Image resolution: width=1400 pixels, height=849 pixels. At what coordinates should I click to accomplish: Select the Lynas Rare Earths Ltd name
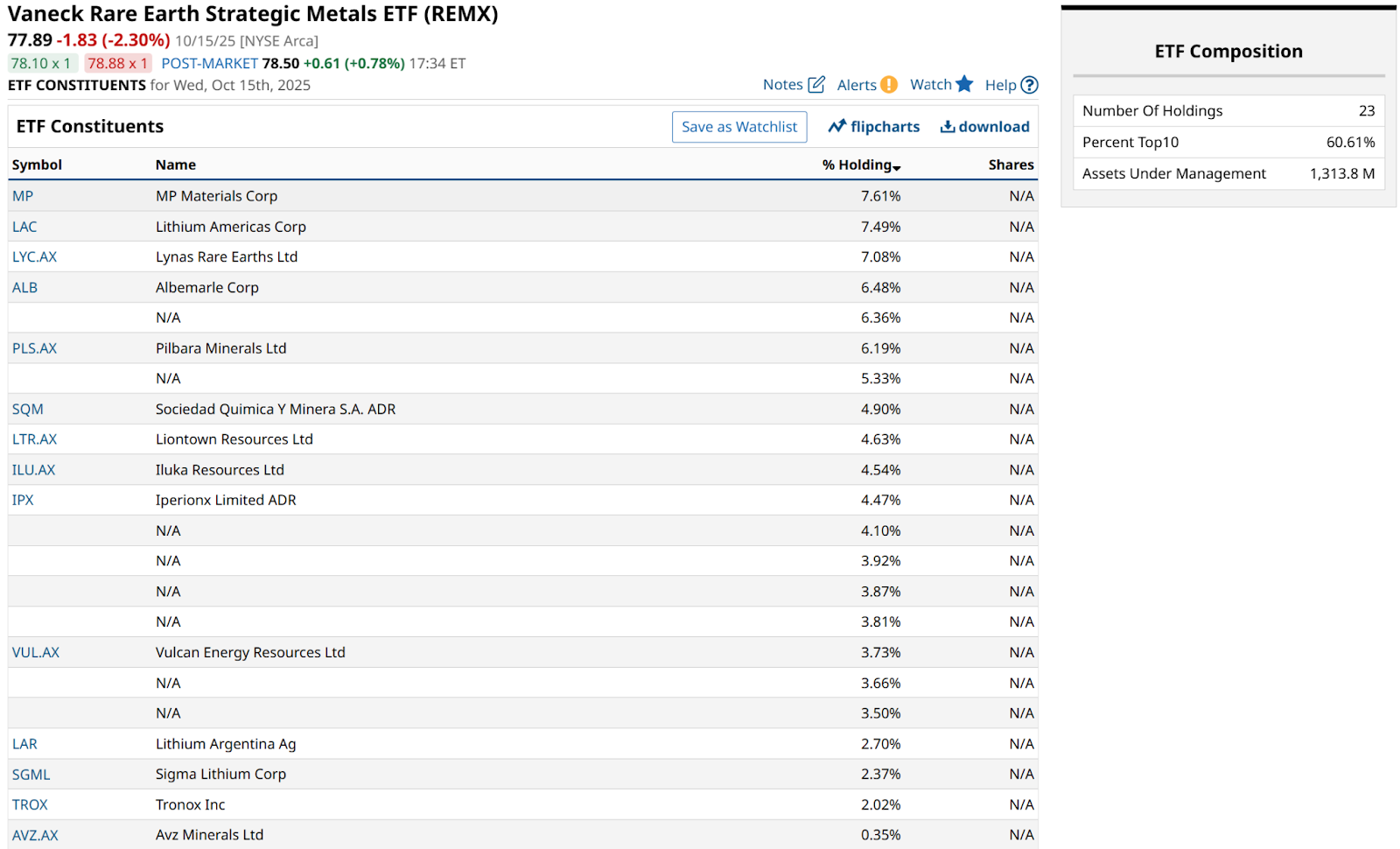227,256
